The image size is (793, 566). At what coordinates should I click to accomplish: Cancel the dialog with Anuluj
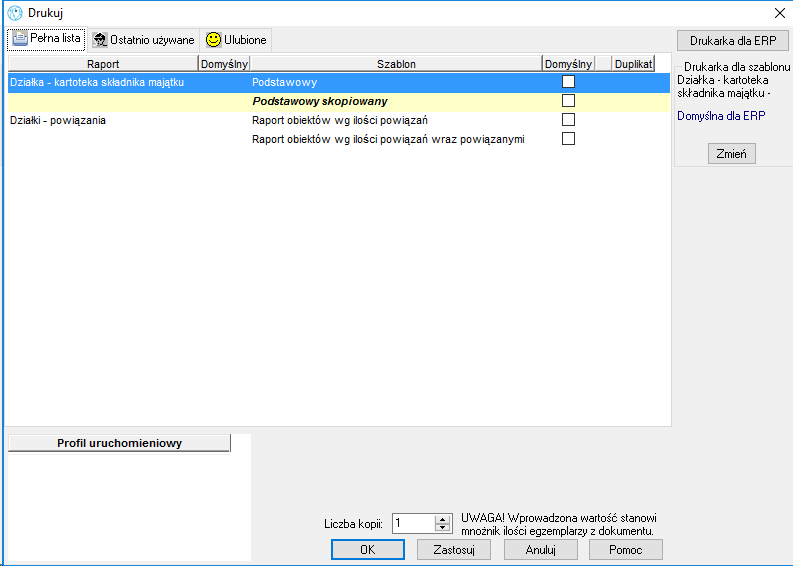541,550
